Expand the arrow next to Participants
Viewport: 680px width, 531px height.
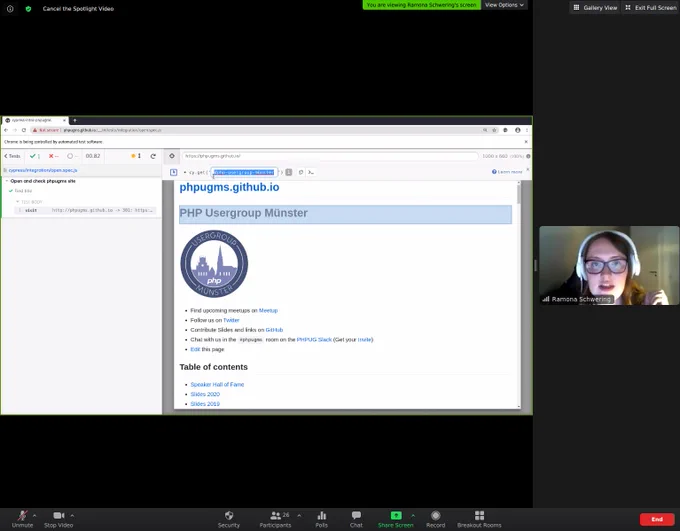pos(299,515)
